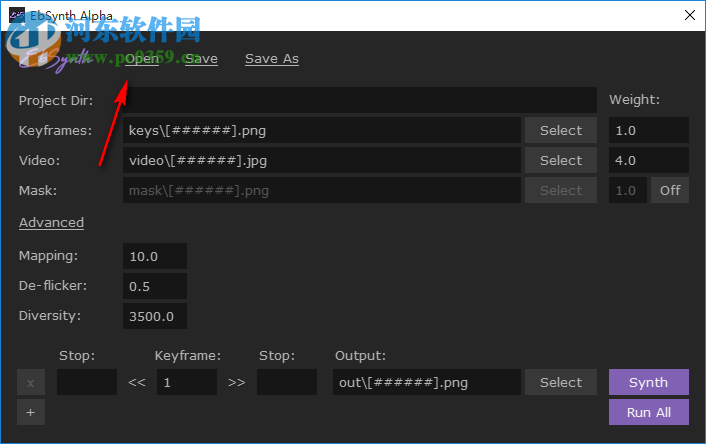The height and width of the screenshot is (444, 706).
Task: Select video files with Select button
Action: coord(561,160)
